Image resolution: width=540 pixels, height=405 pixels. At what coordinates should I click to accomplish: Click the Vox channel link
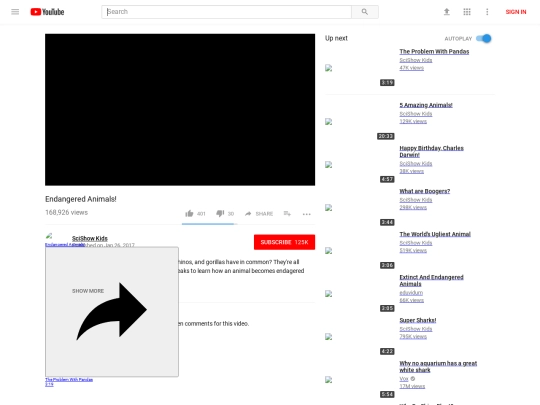[404, 379]
